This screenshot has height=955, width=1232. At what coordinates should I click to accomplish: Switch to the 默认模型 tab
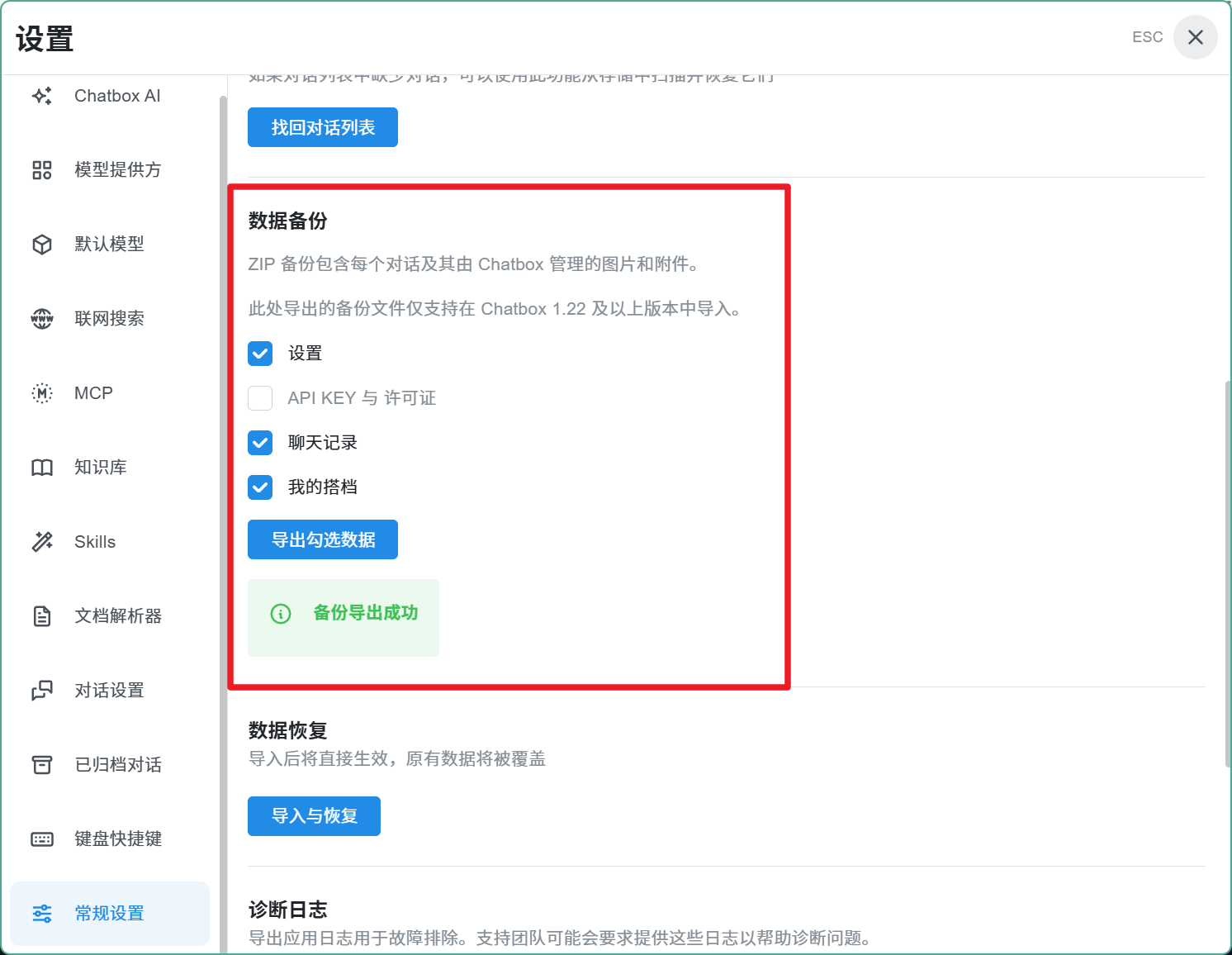pyautogui.click(x=110, y=245)
